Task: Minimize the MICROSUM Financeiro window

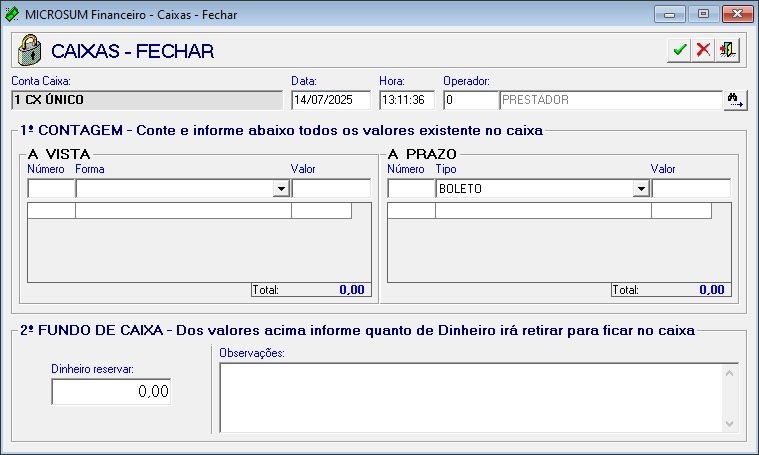Action: (669, 14)
